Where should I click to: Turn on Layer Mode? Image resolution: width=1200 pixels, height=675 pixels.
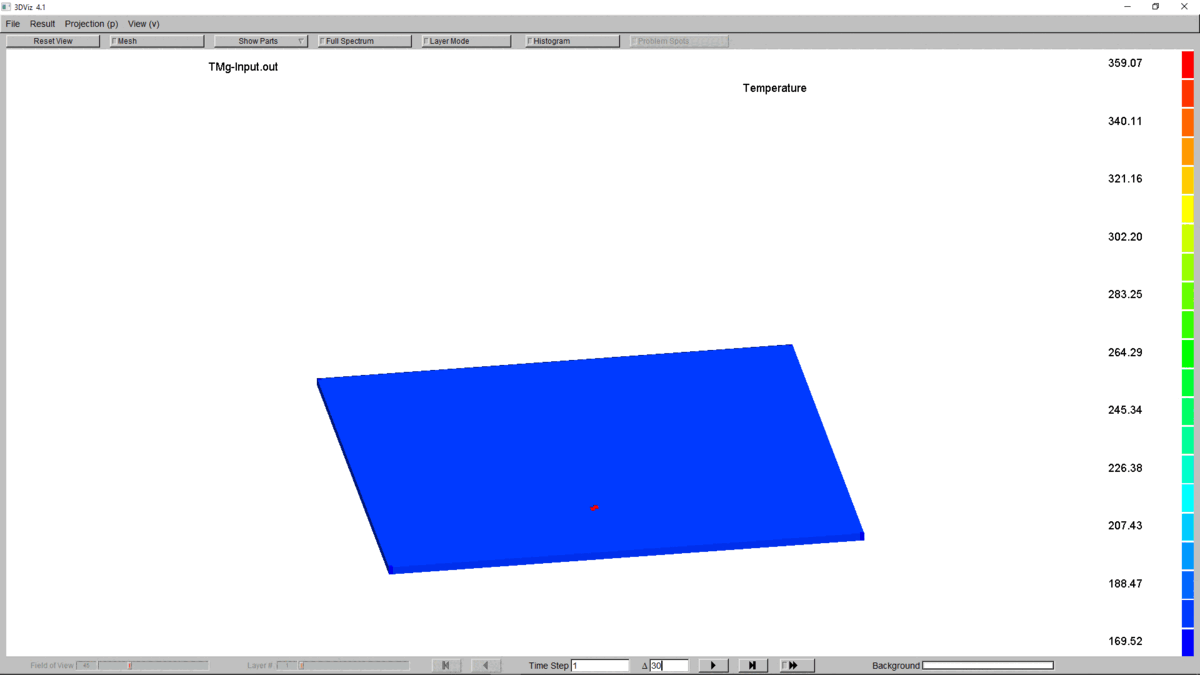[426, 41]
